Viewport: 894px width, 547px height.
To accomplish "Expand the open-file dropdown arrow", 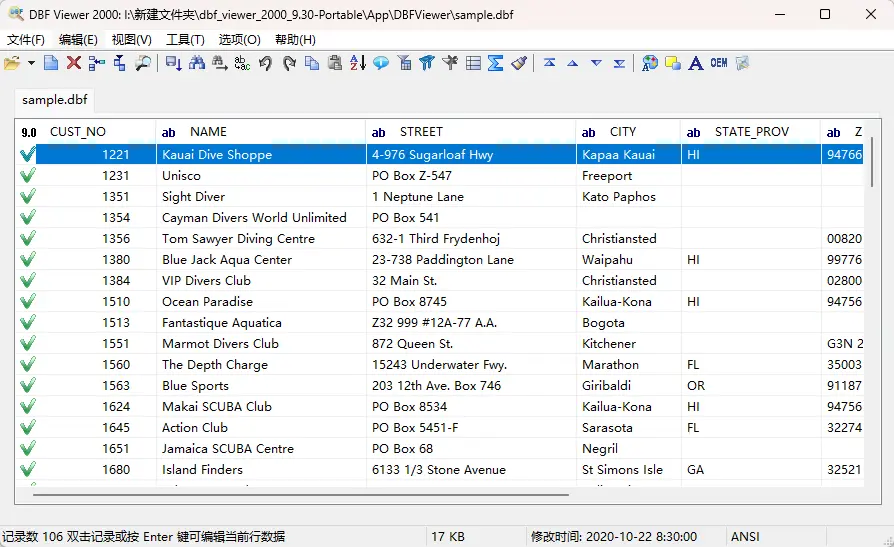I will click(31, 63).
